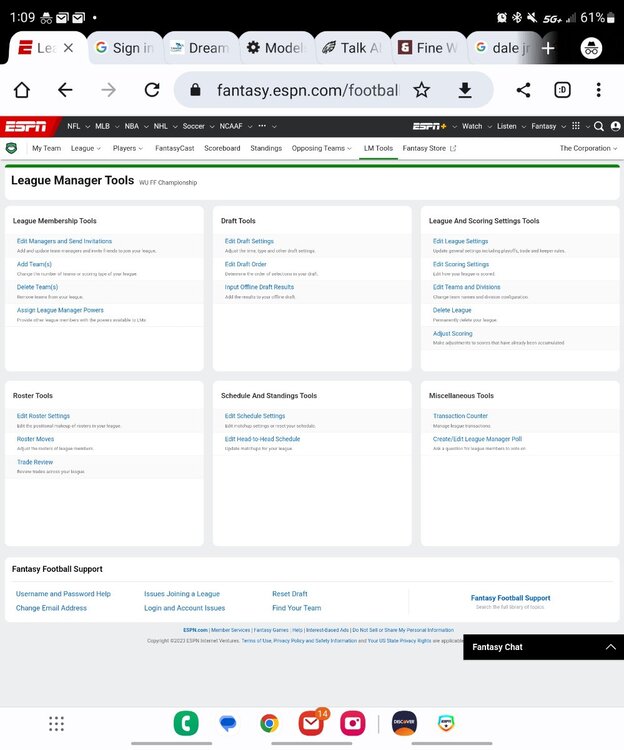
Task: Click the Delete League link
Action: pyautogui.click(x=452, y=310)
